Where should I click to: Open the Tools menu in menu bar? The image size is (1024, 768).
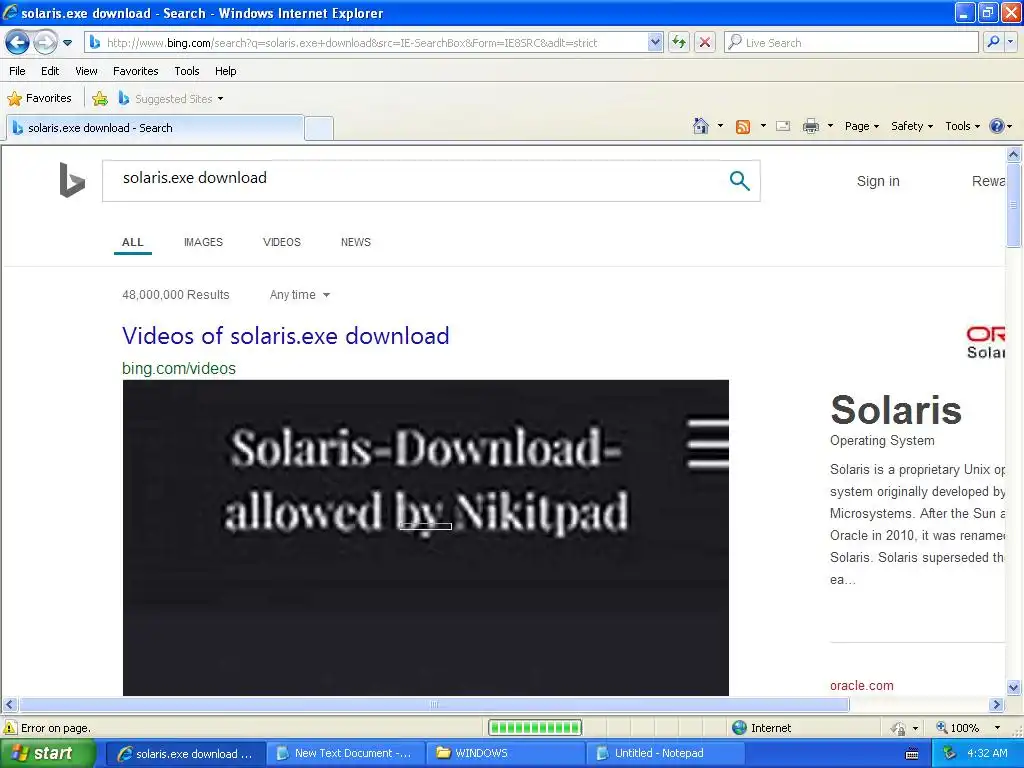pyautogui.click(x=186, y=71)
